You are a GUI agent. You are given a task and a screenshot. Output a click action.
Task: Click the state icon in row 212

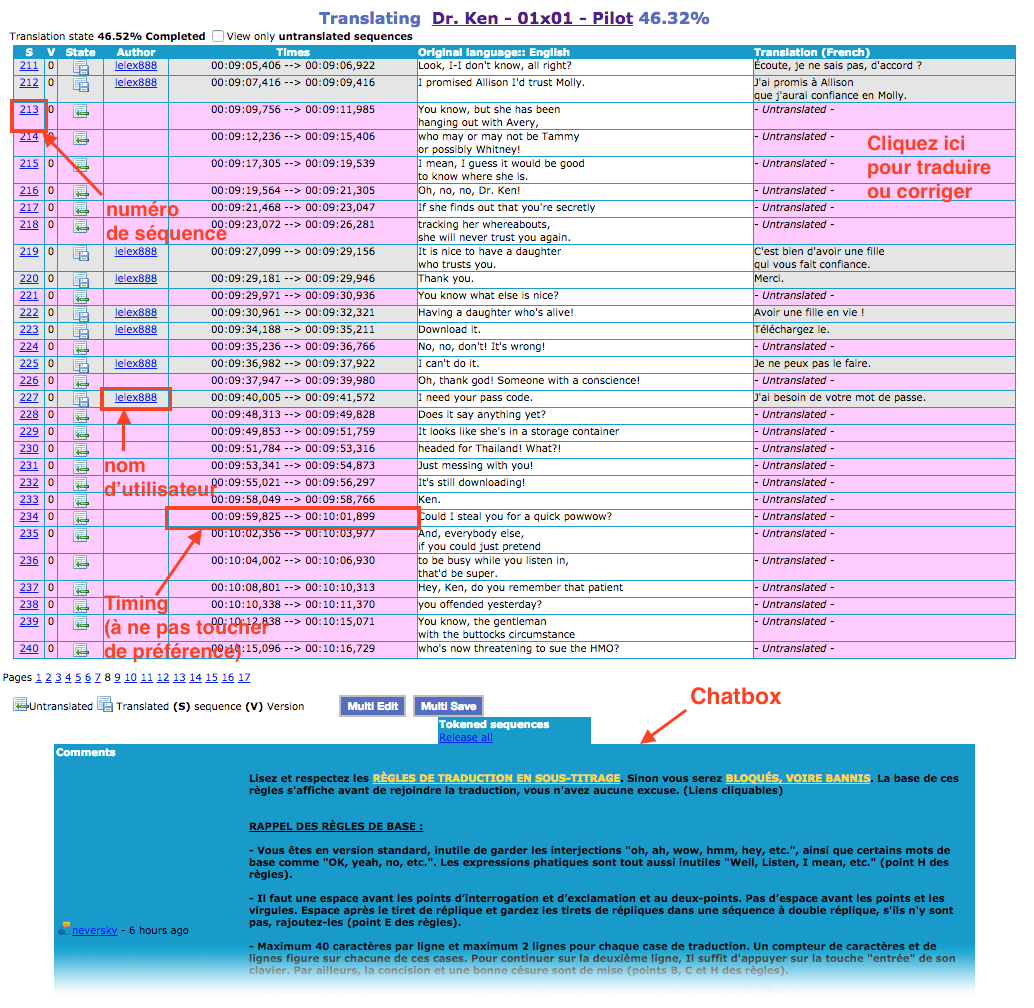click(80, 84)
